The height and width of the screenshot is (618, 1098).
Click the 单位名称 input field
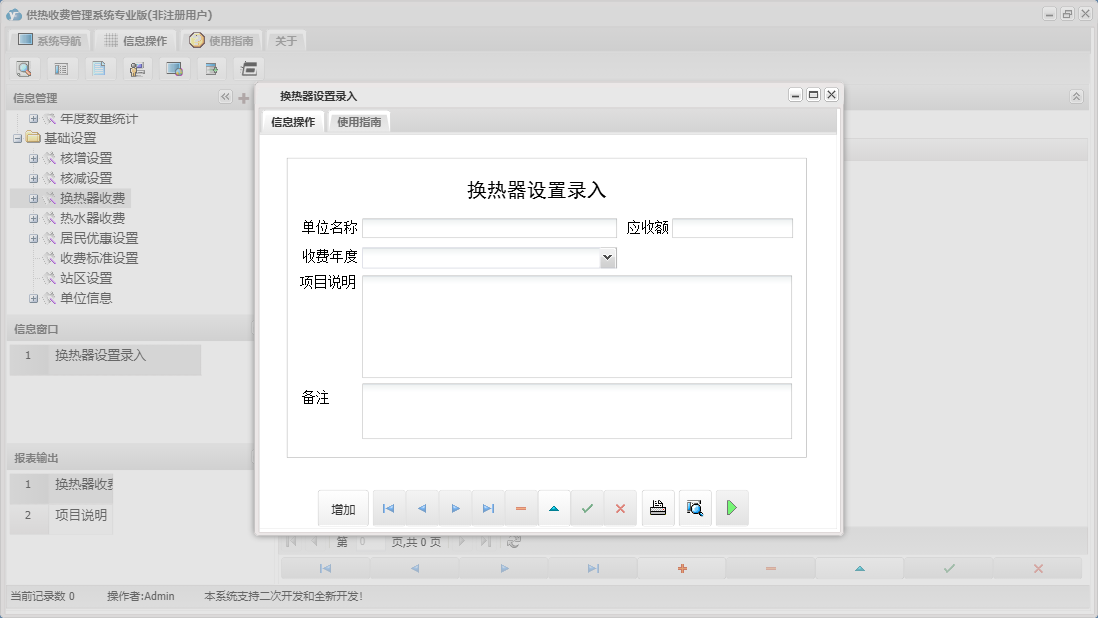(x=490, y=227)
